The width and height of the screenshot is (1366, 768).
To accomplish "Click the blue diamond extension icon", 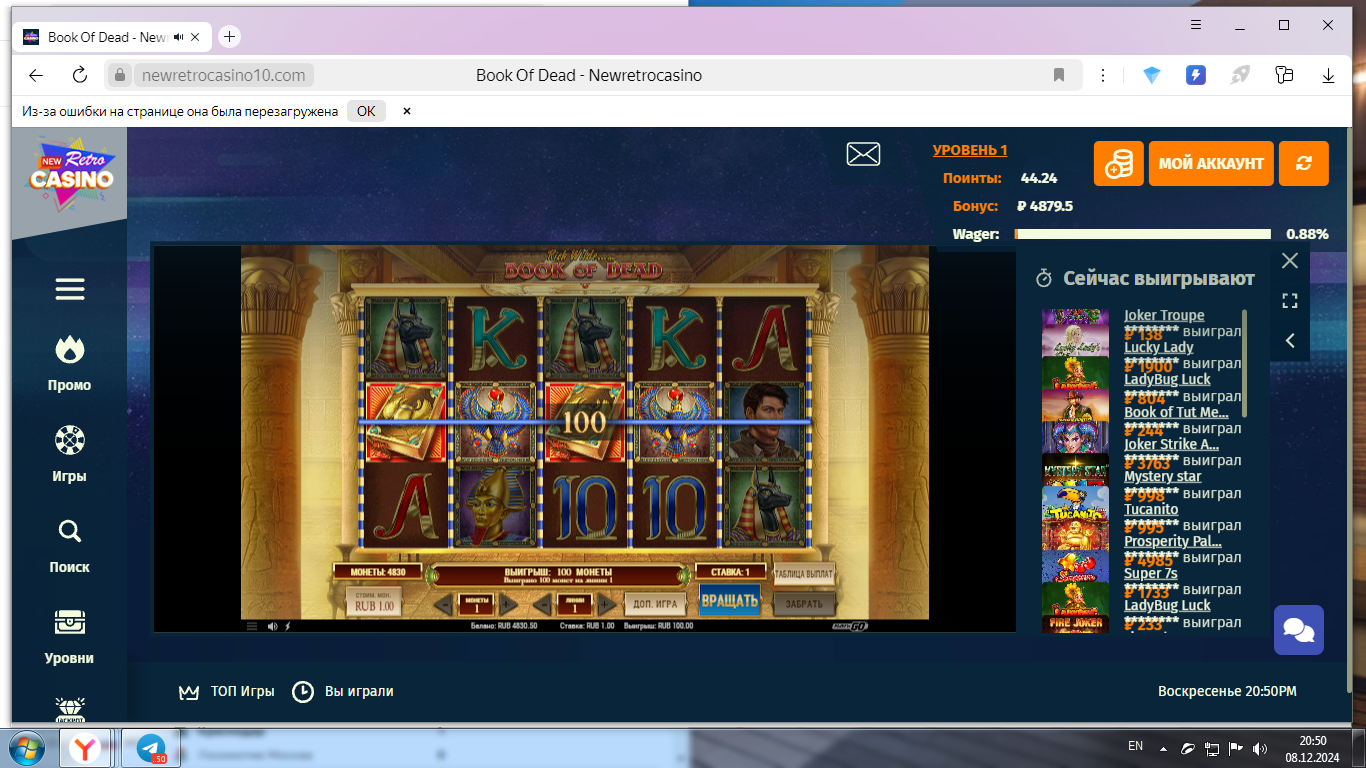I will pos(1152,75).
